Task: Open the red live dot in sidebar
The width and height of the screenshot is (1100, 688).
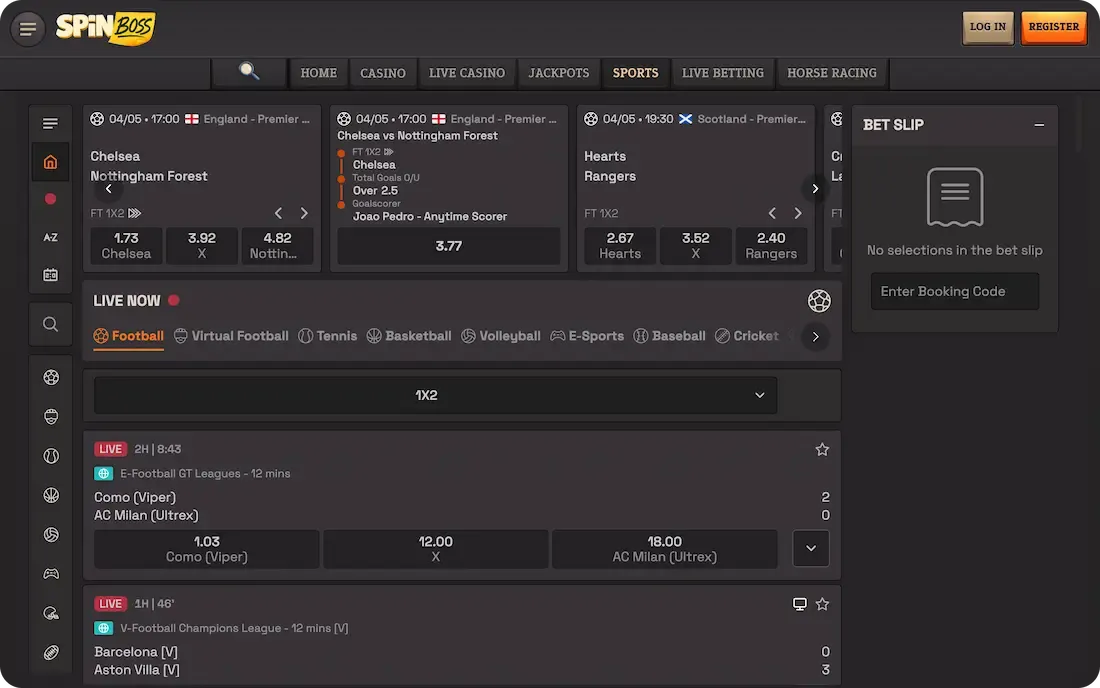Action: 51,199
